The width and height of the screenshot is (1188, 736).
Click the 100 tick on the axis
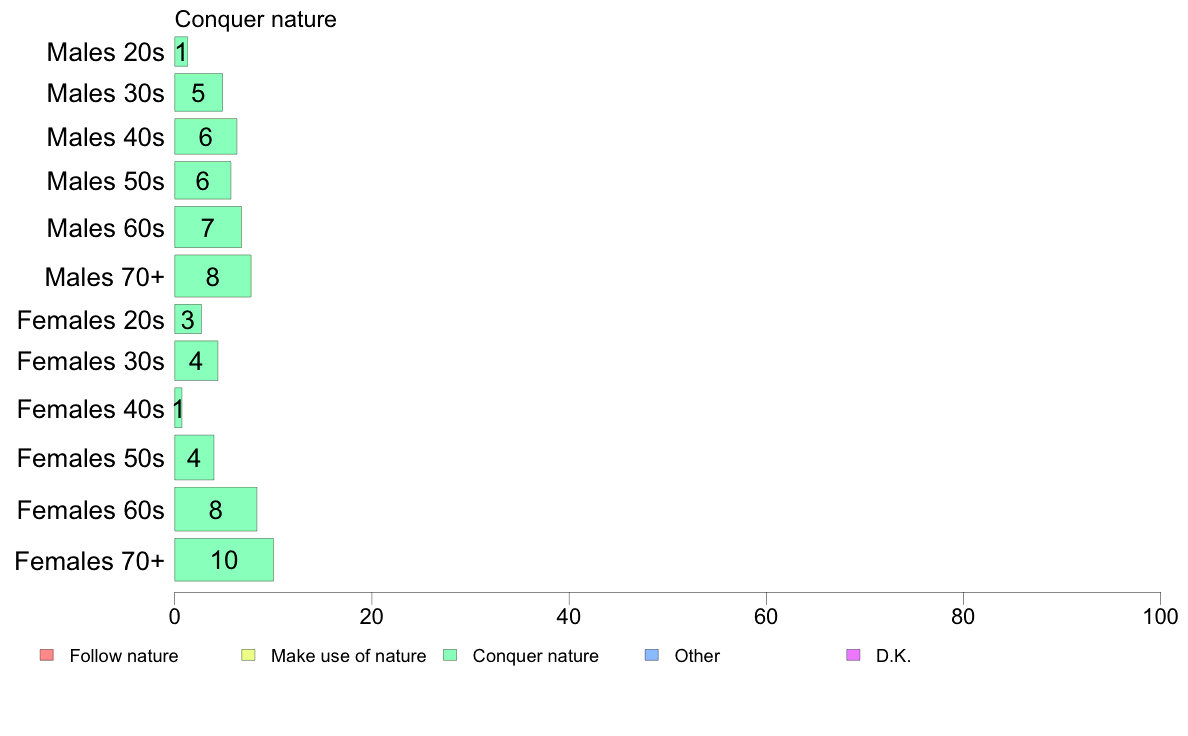[1160, 617]
